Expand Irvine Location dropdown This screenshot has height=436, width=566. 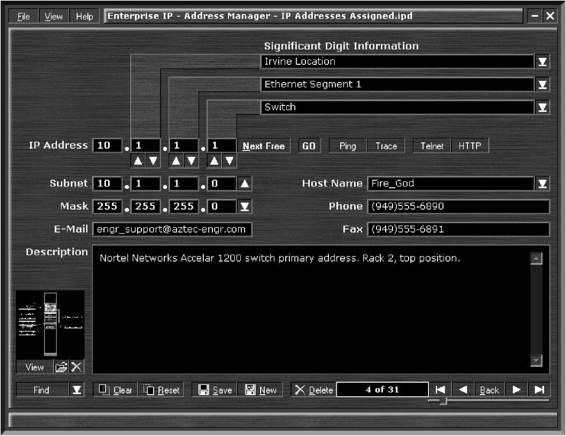coord(542,62)
